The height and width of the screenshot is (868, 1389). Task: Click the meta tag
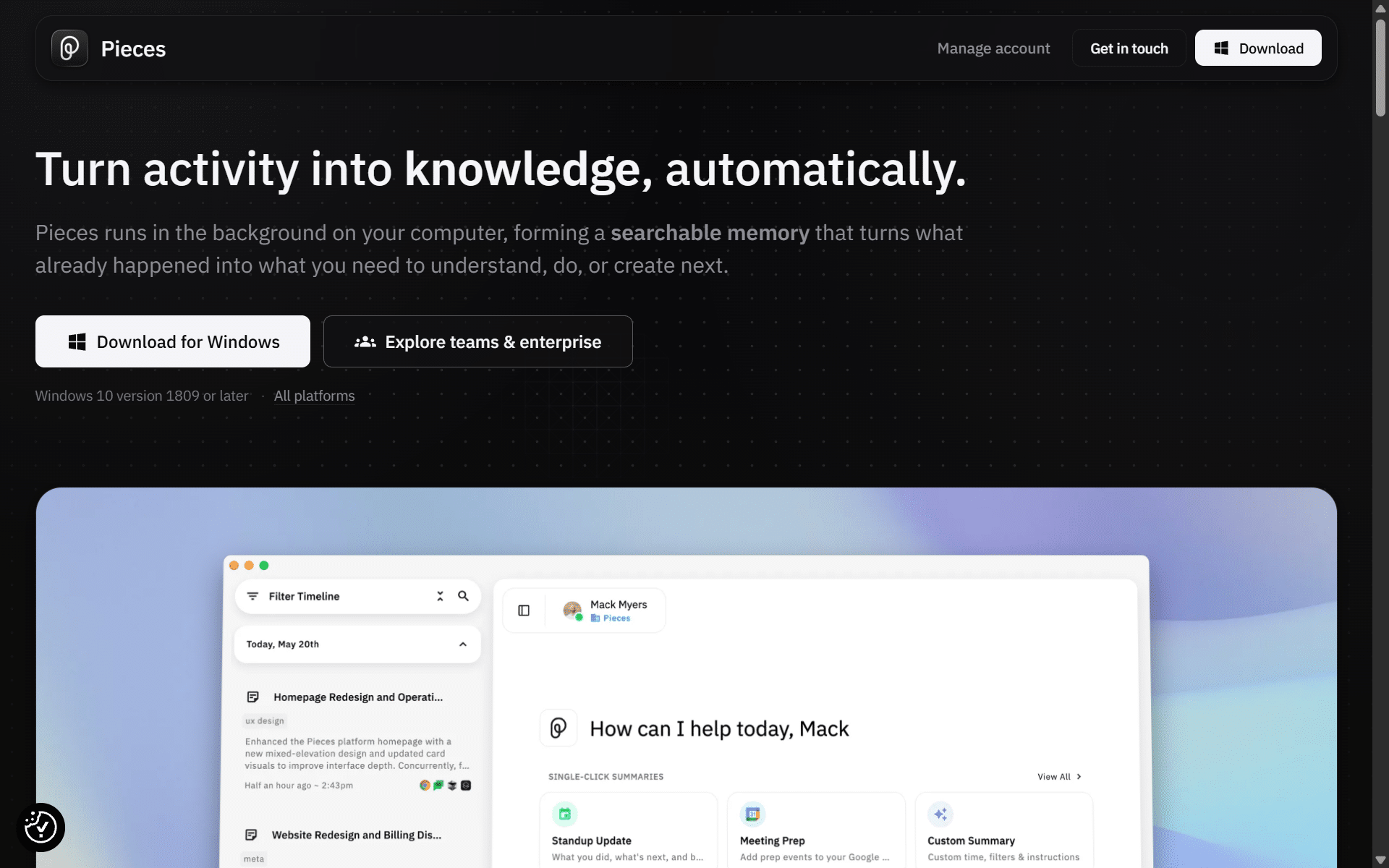[254, 859]
